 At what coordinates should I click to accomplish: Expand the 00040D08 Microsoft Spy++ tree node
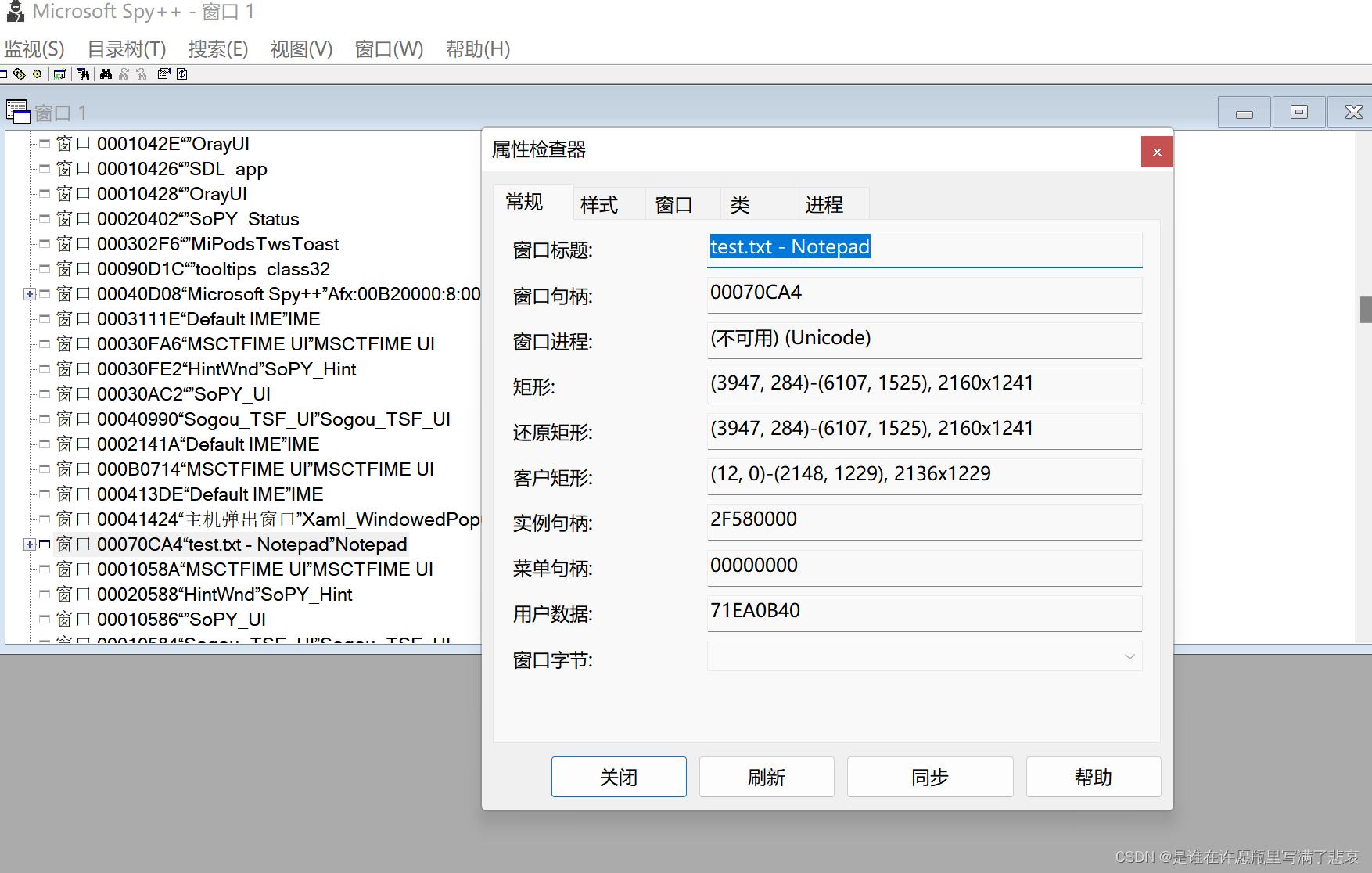(29, 294)
